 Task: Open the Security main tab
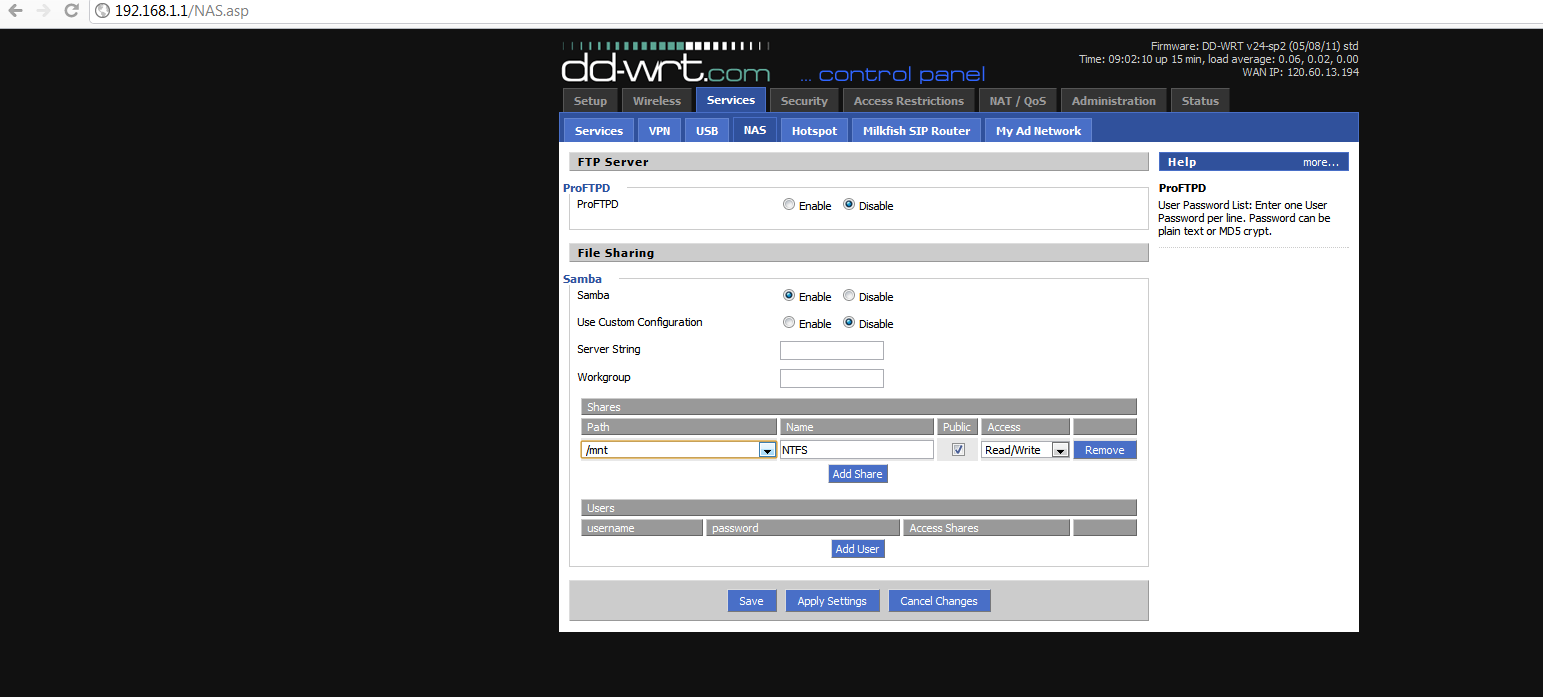click(x=805, y=101)
